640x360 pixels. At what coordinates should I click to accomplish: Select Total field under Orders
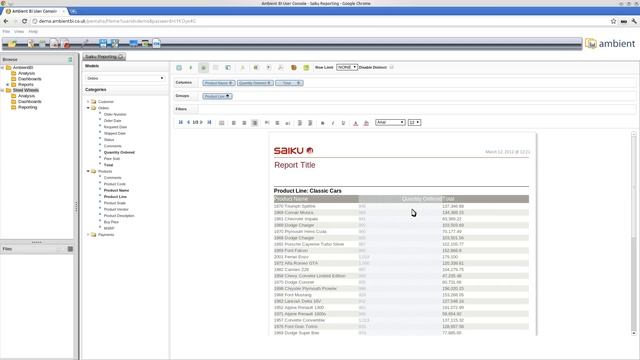(x=108, y=165)
